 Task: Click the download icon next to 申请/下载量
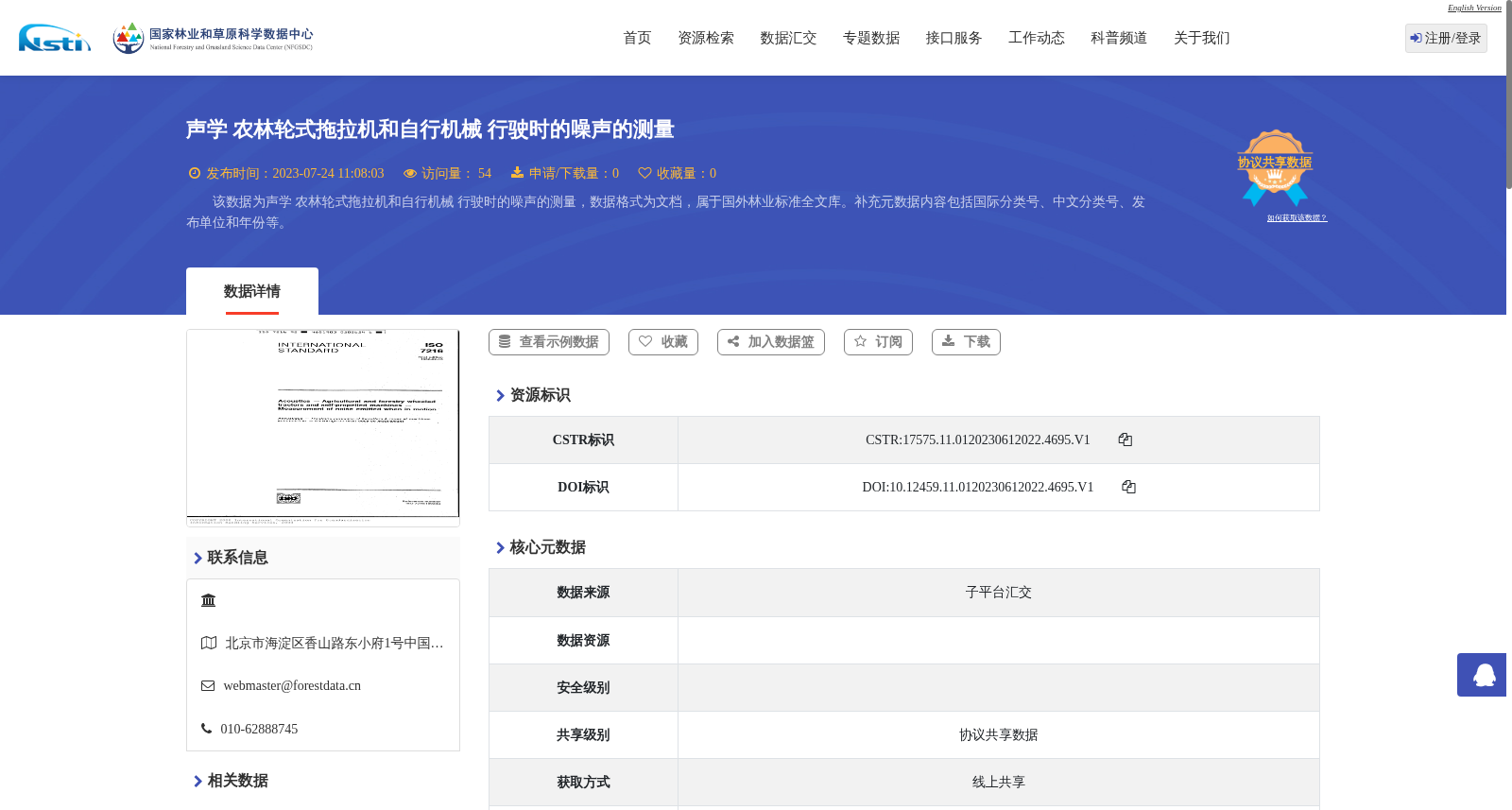[x=517, y=172]
